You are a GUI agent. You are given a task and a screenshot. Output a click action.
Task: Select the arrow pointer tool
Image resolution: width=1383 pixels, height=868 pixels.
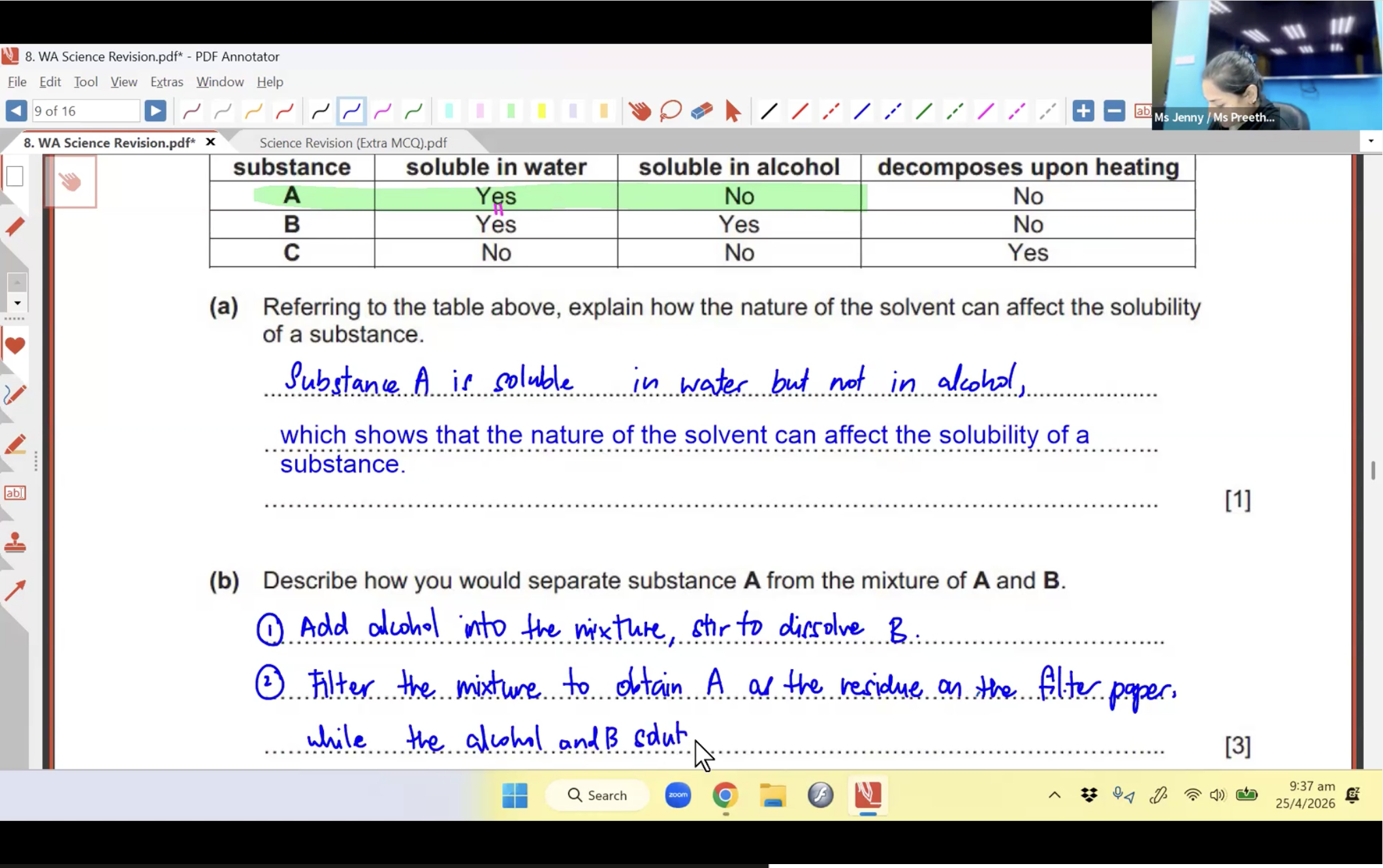[733, 112]
